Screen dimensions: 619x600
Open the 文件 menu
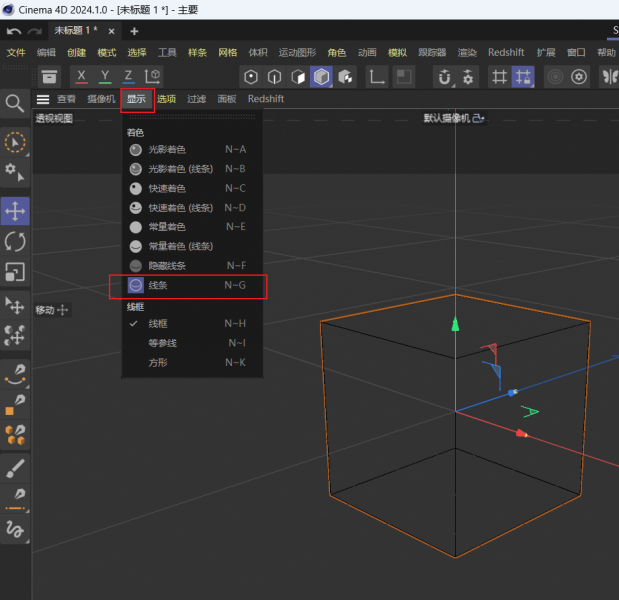click(16, 52)
